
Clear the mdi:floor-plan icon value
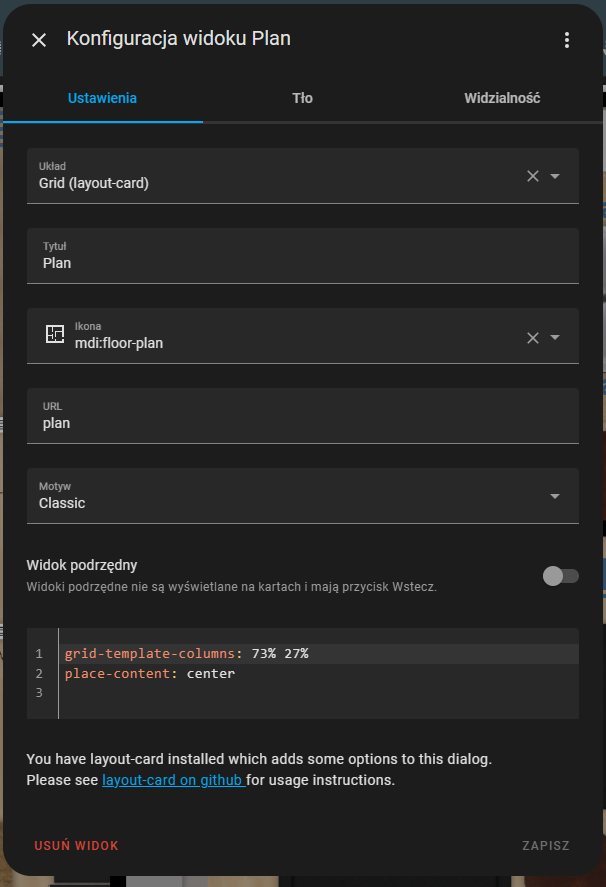pyautogui.click(x=532, y=338)
